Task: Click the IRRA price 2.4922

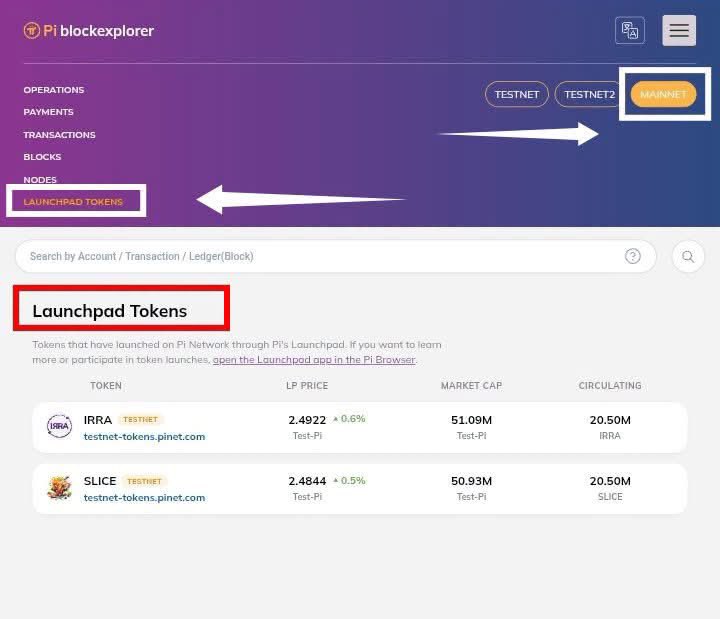Action: pyautogui.click(x=307, y=420)
